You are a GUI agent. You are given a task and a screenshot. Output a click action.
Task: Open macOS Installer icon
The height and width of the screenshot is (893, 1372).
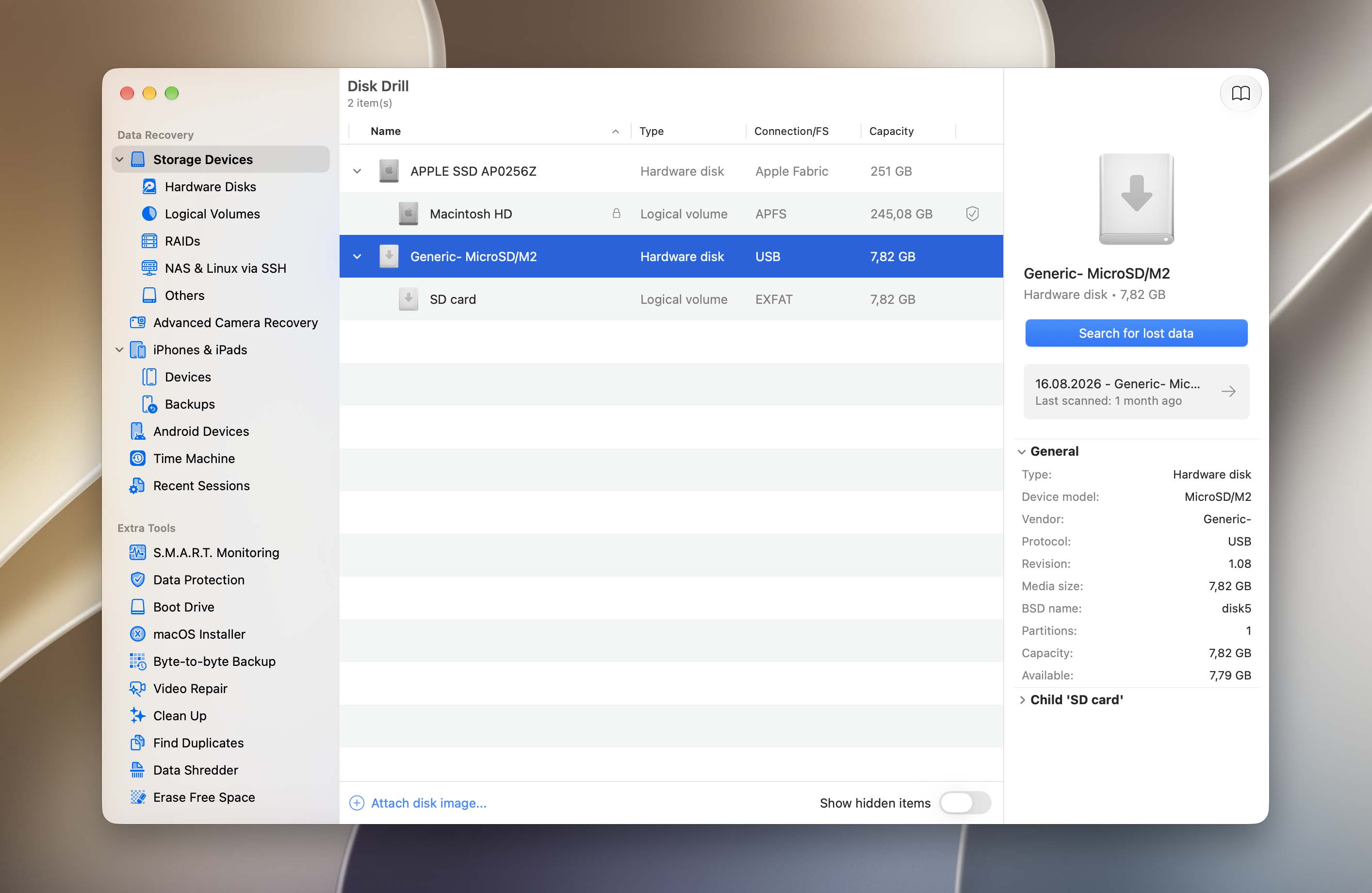(x=138, y=633)
